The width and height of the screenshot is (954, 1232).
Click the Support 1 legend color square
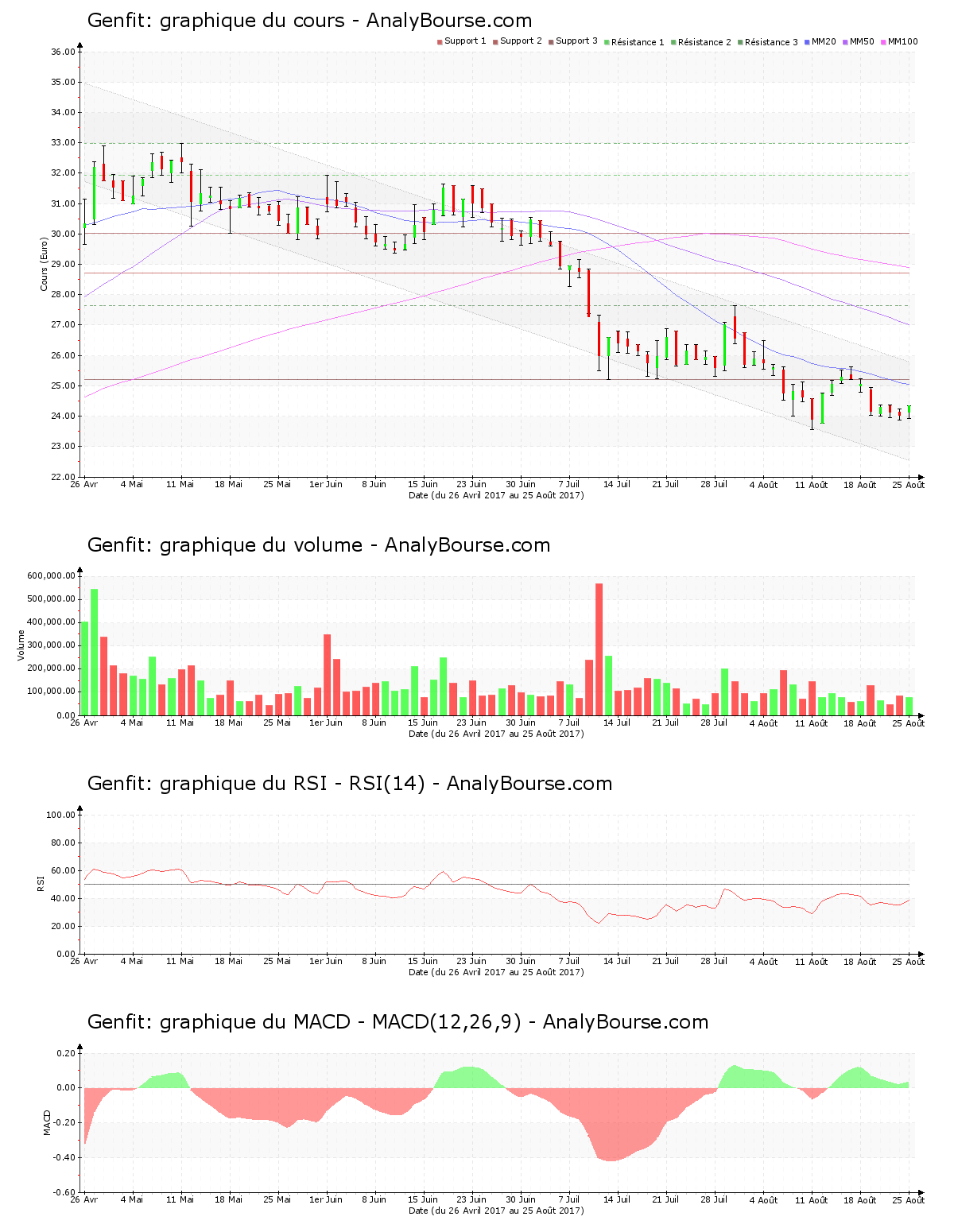tap(440, 41)
